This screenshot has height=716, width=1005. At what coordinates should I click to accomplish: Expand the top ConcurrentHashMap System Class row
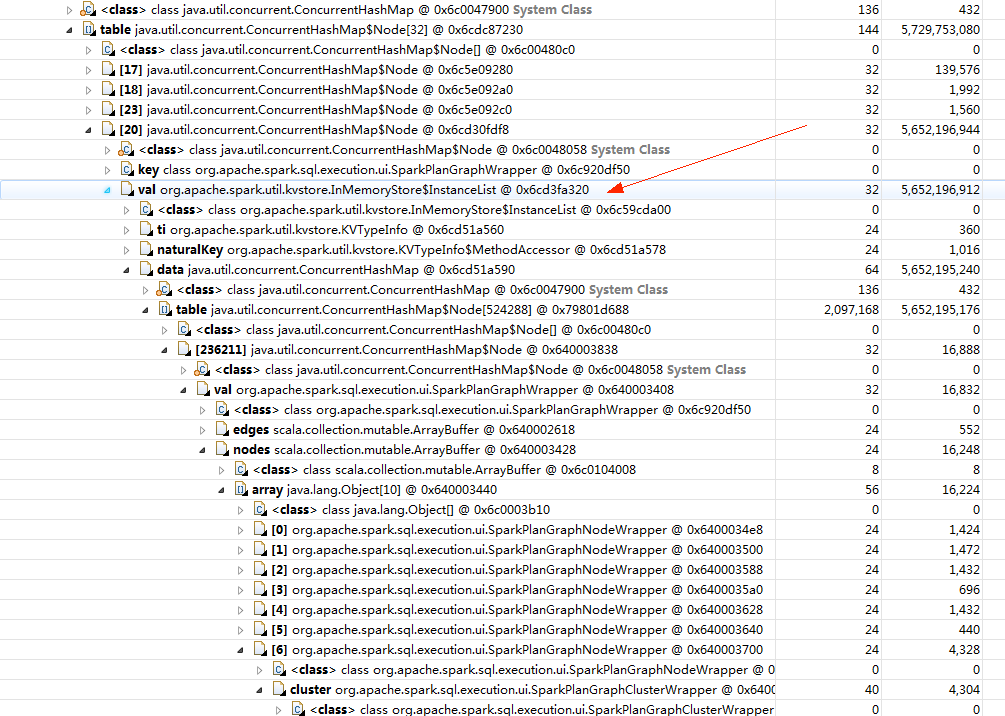tap(69, 10)
